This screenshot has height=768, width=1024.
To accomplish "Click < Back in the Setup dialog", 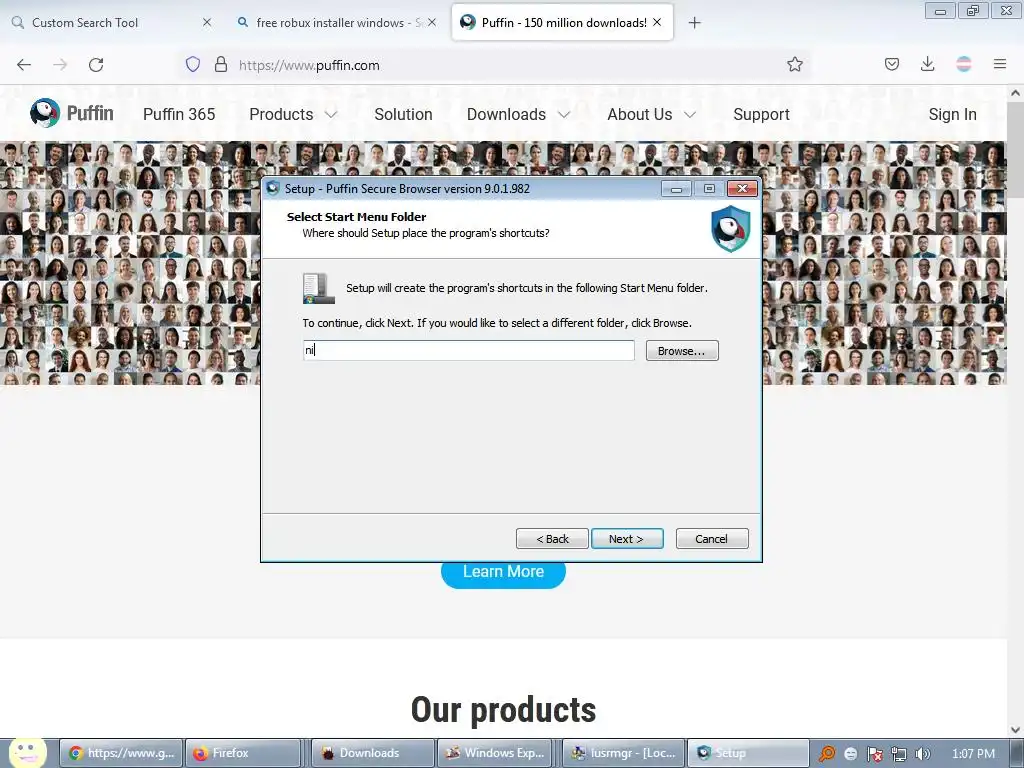I will (552, 539).
